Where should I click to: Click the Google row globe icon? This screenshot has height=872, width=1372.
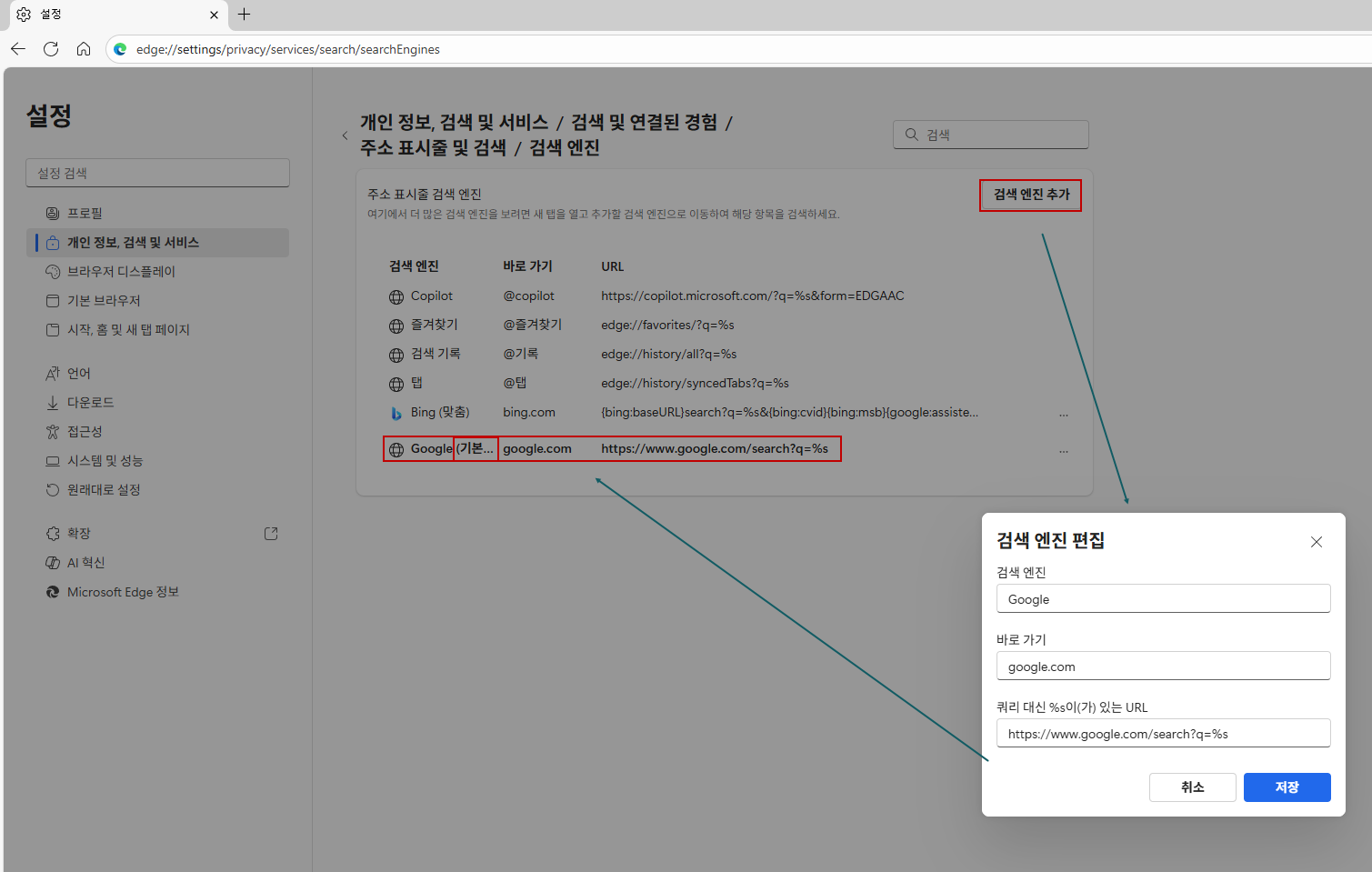(x=396, y=449)
